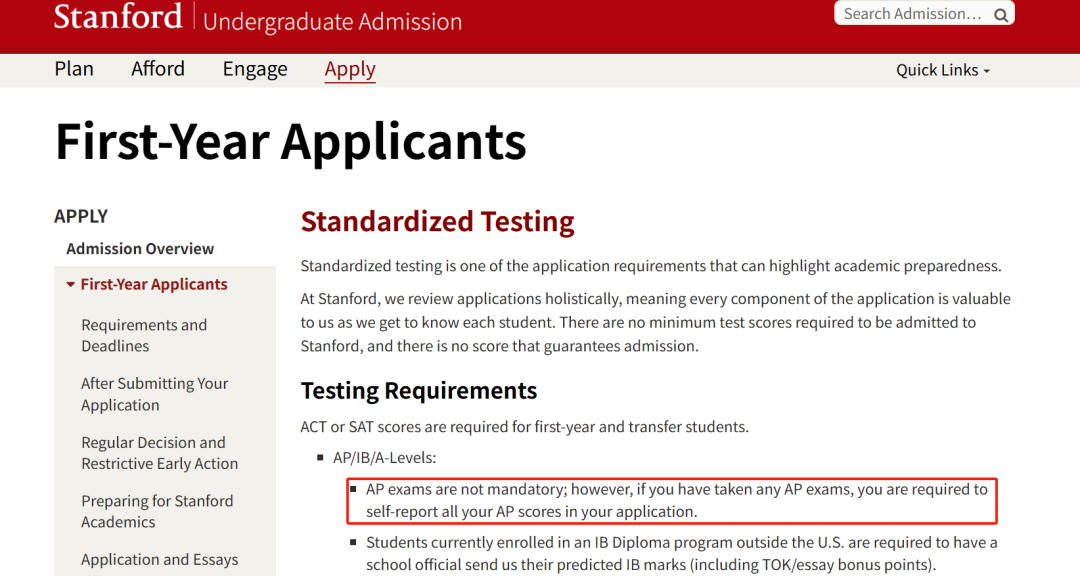Open Preparing for Stanford Academics page

(157, 511)
